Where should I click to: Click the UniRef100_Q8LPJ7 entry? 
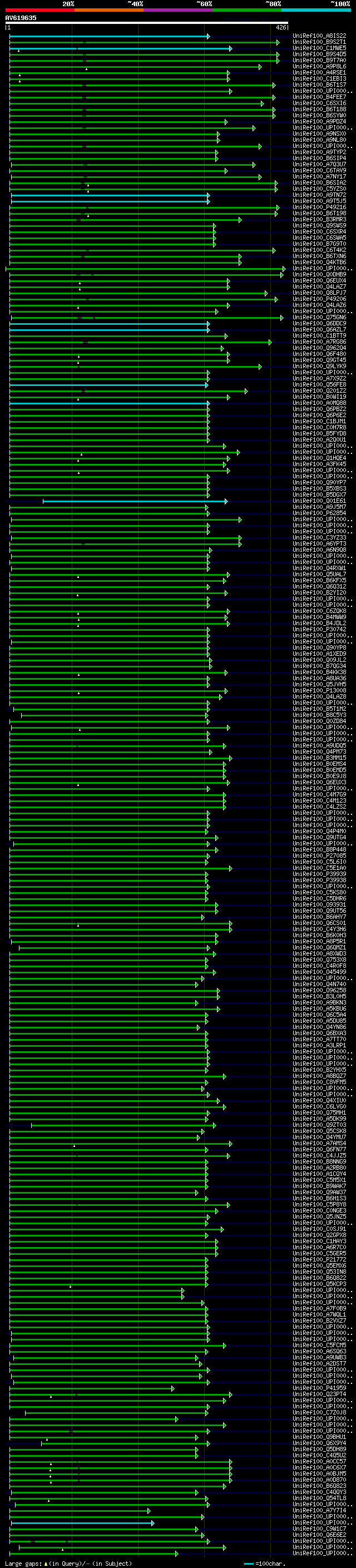click(319, 293)
